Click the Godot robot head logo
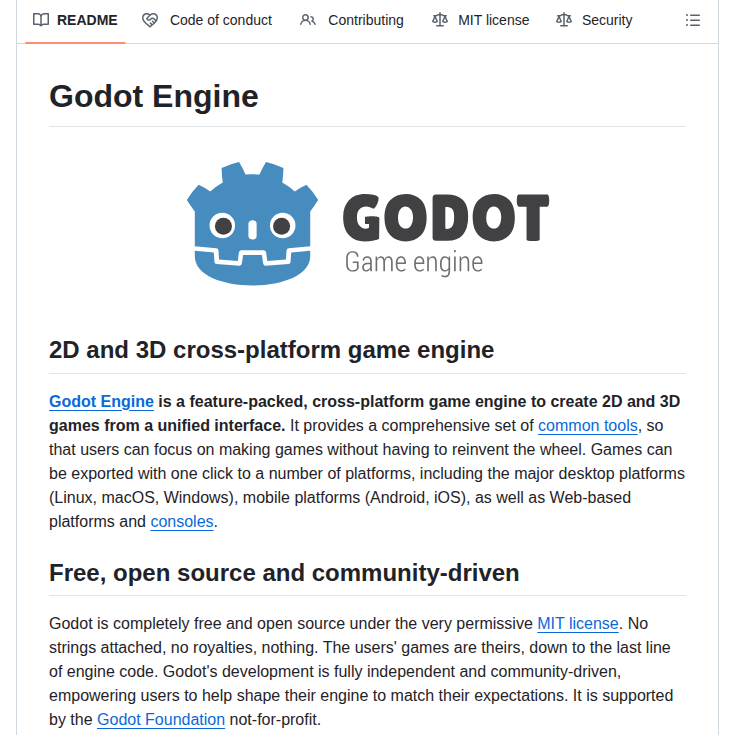The width and height of the screenshot is (735, 735). coord(252,224)
